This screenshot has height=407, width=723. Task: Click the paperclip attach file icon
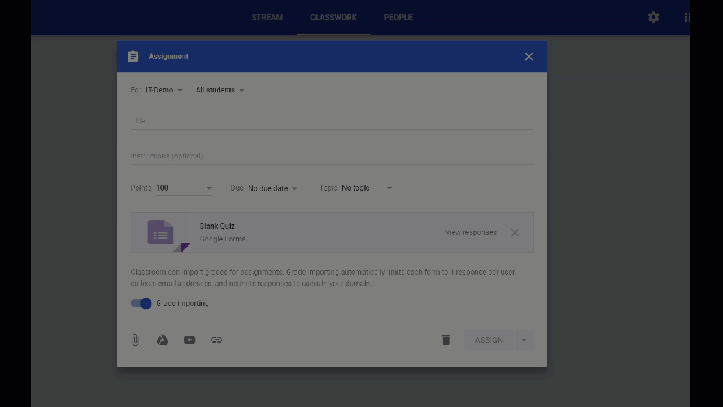click(135, 340)
